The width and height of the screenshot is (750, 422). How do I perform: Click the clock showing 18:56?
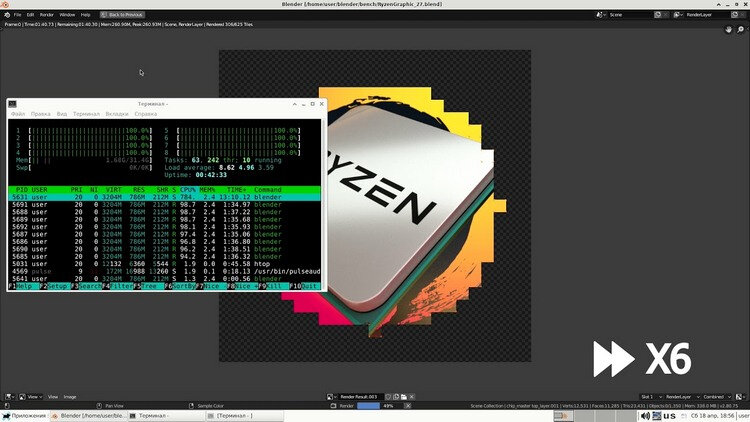point(712,416)
